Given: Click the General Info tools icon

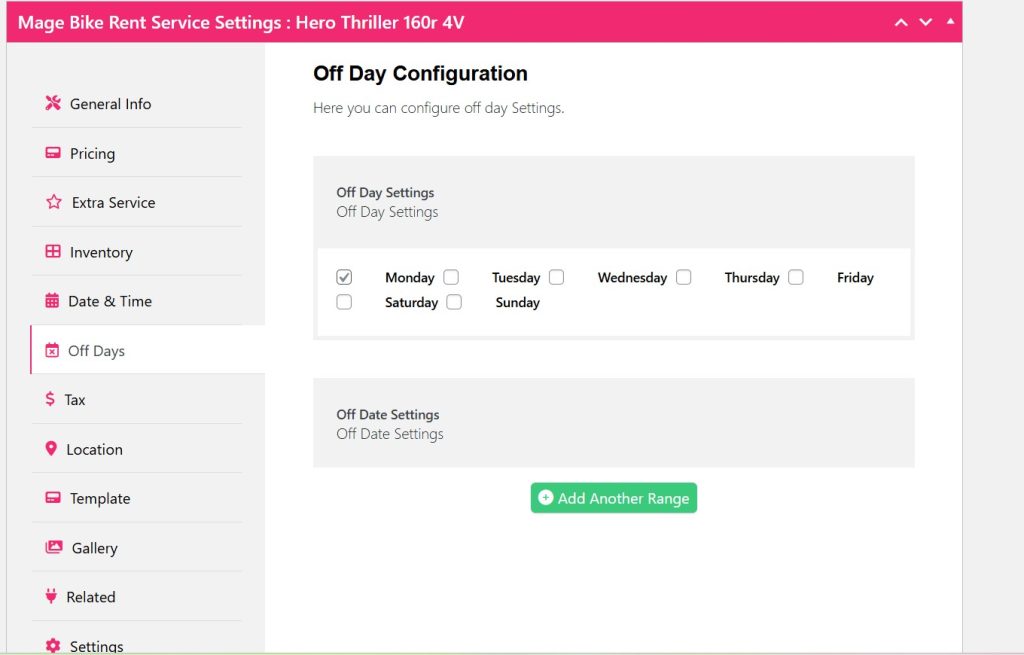Looking at the screenshot, I should click(x=54, y=103).
